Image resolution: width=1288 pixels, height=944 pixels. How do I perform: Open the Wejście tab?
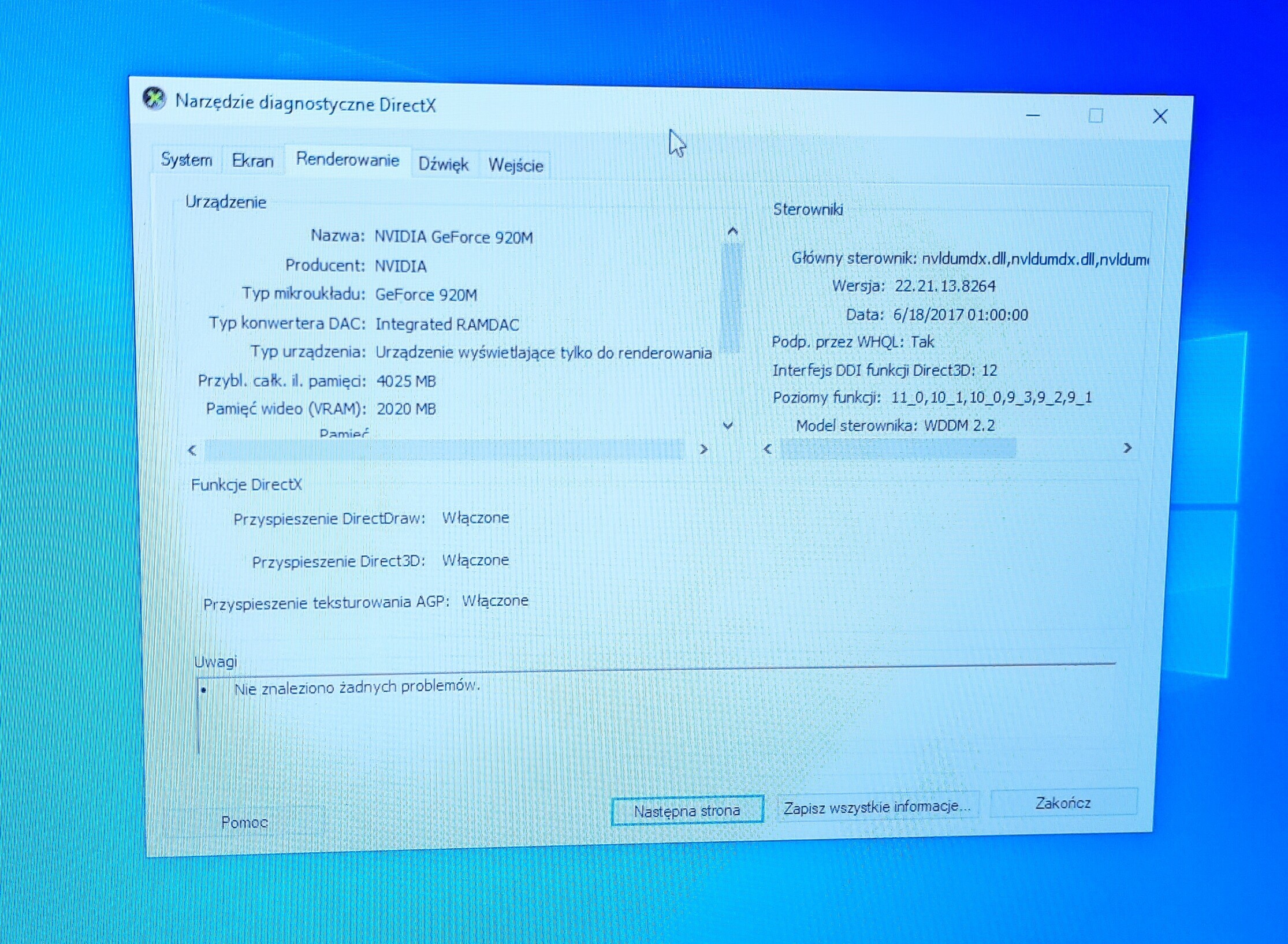(516, 166)
